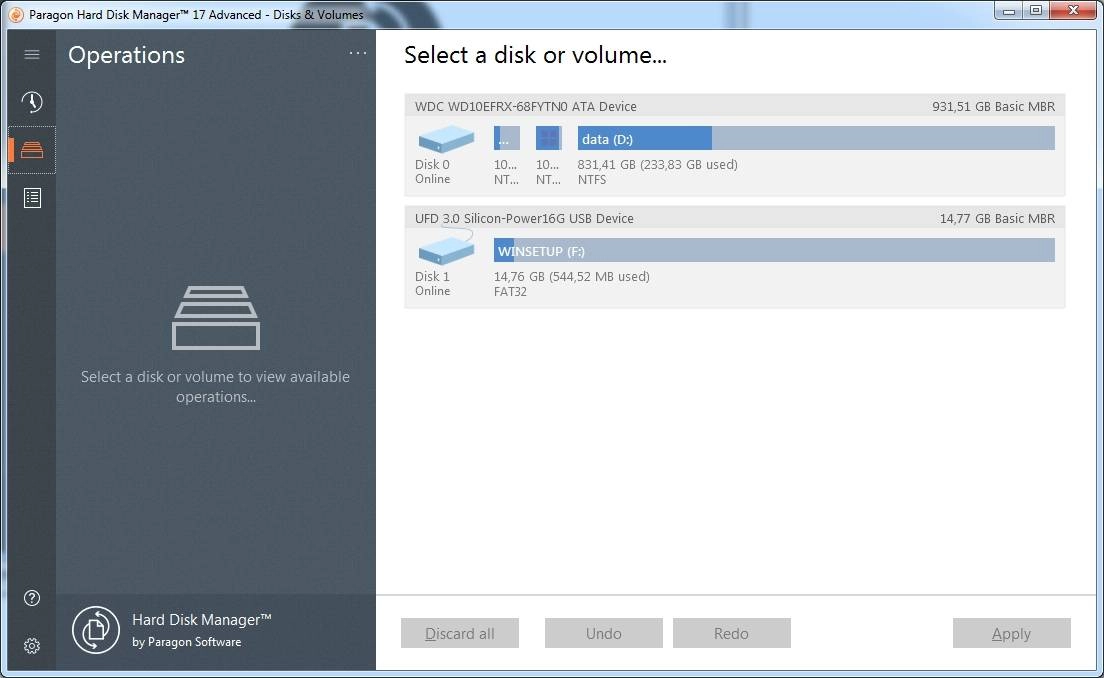Click the Undo button
This screenshot has height=678, width=1104.
click(603, 633)
